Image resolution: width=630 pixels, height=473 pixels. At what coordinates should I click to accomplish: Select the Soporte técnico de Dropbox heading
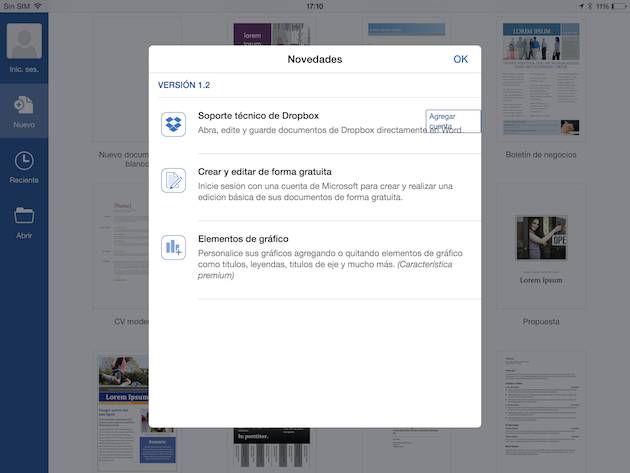point(258,116)
